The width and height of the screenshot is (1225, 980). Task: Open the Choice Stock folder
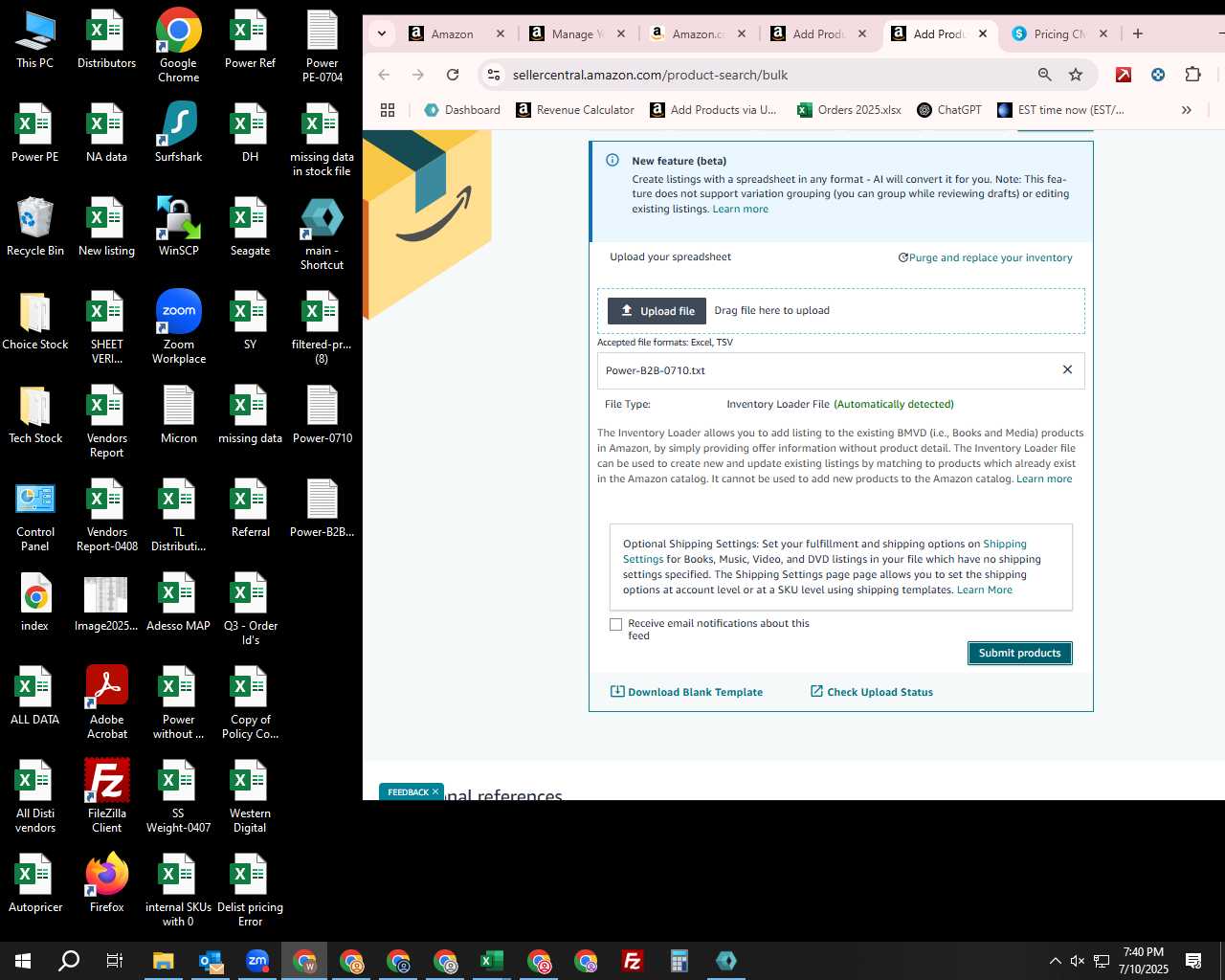35,321
